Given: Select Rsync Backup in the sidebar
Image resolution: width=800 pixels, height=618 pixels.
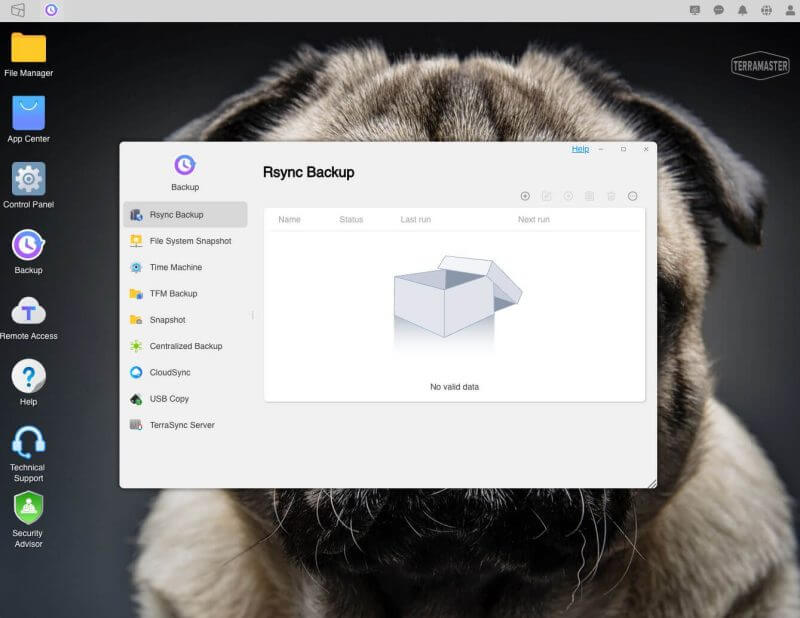Looking at the screenshot, I should (185, 215).
